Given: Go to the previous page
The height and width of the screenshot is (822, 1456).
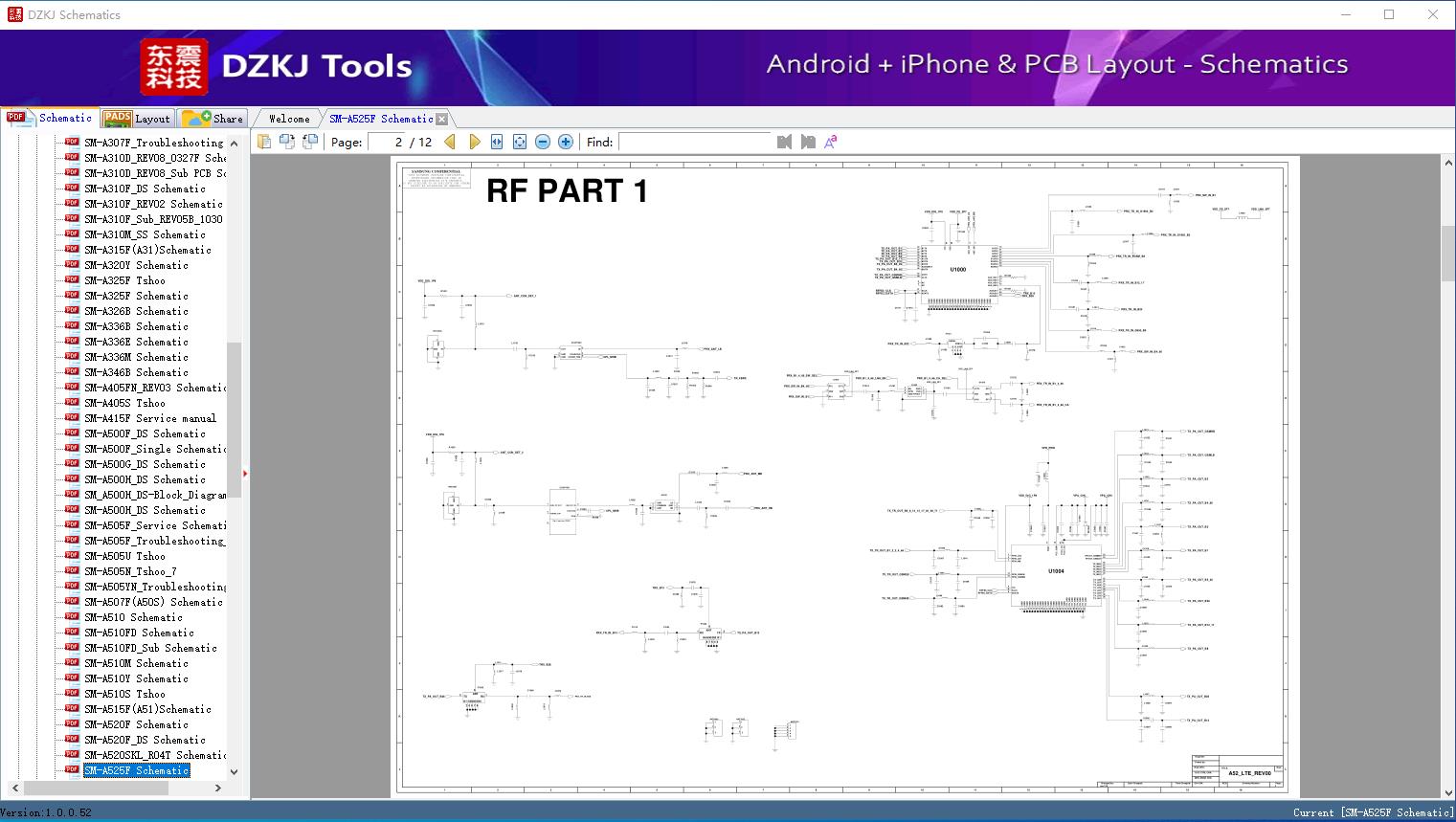Looking at the screenshot, I should tap(451, 142).
